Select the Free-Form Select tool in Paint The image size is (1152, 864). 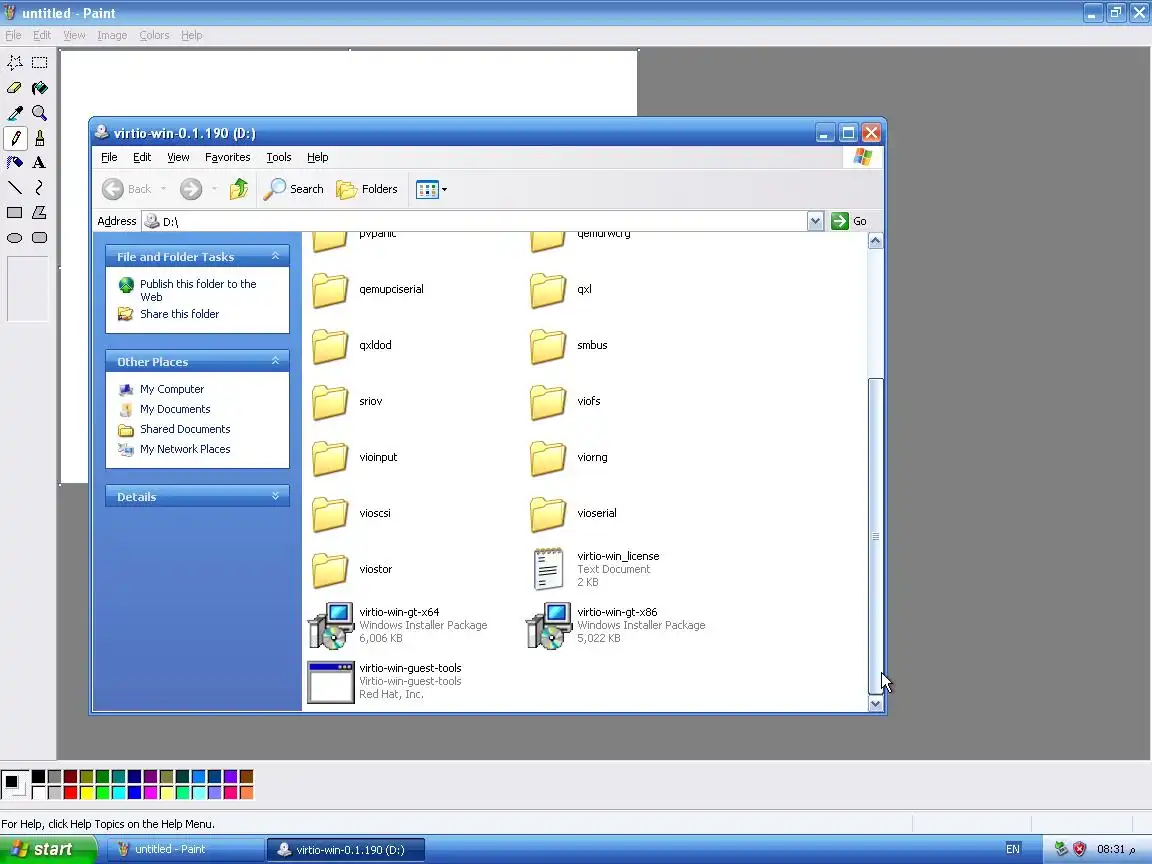point(15,62)
